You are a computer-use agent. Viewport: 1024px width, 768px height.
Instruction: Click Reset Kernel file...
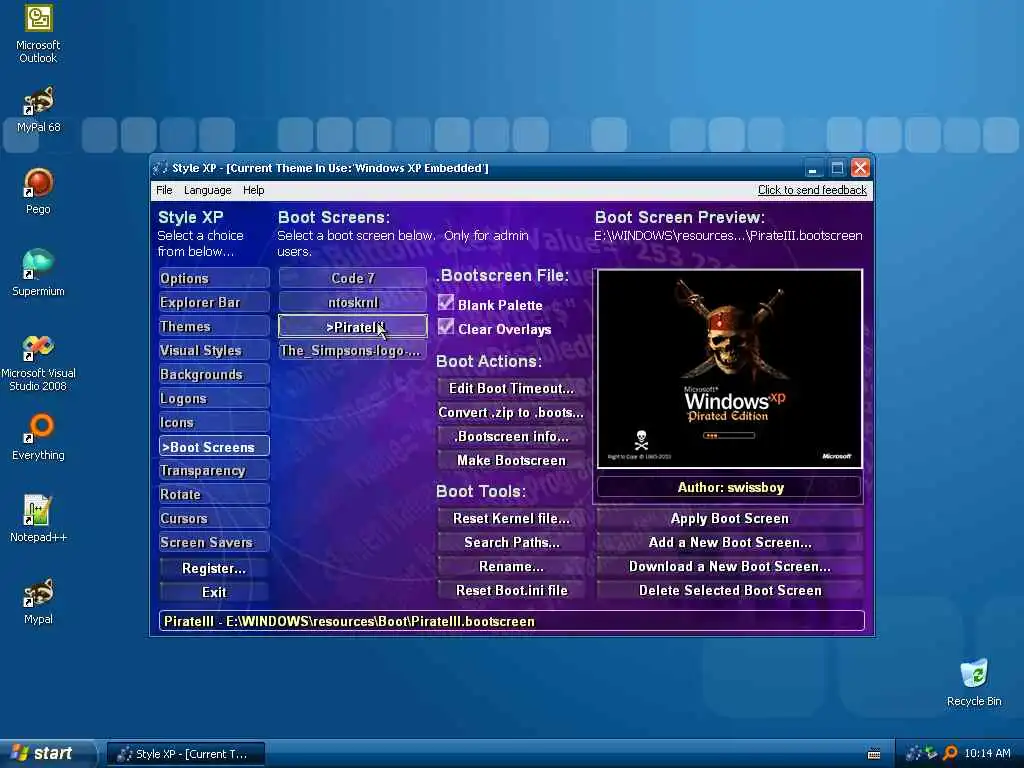[x=511, y=519]
